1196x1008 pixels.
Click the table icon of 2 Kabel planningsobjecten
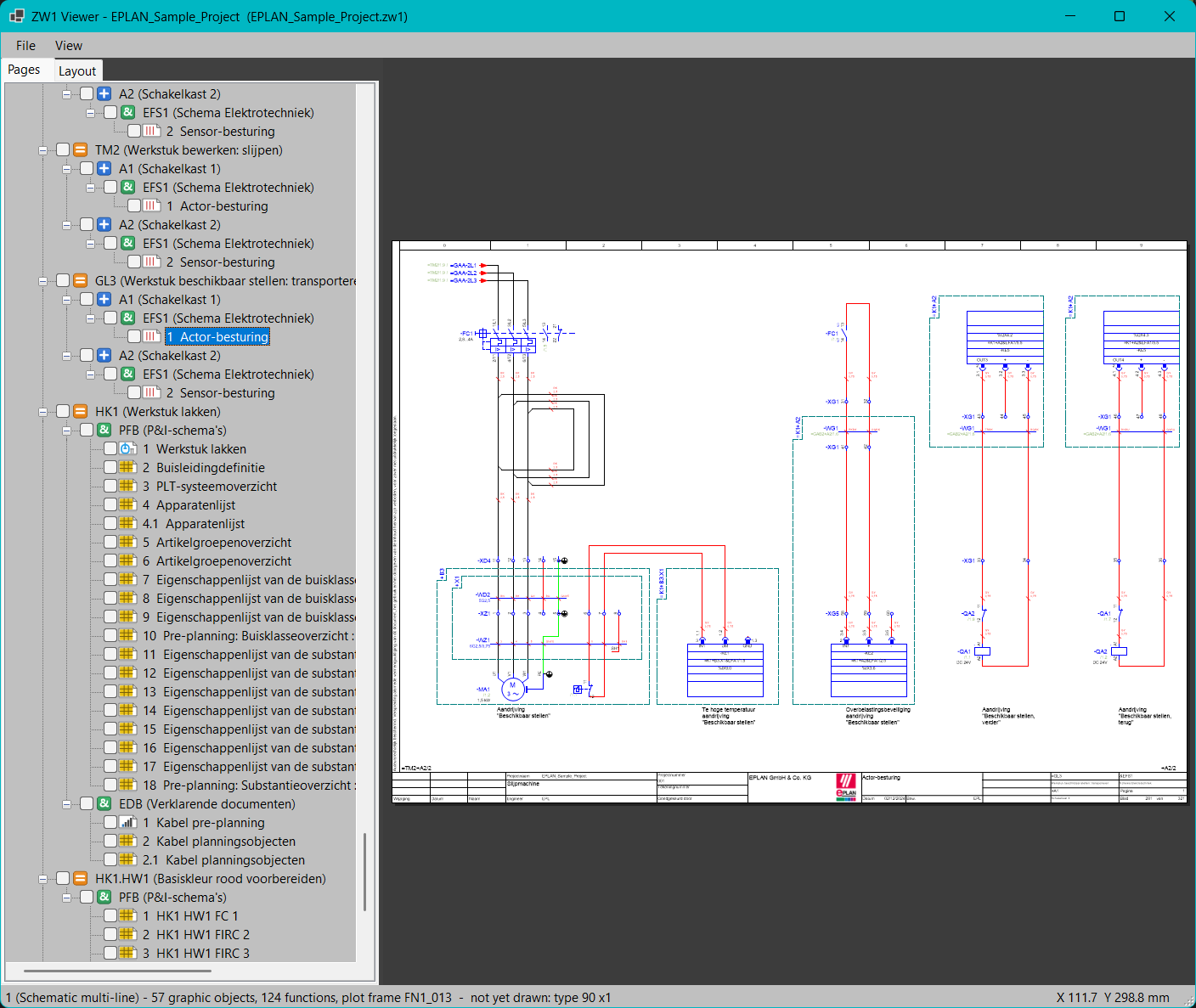click(127, 842)
